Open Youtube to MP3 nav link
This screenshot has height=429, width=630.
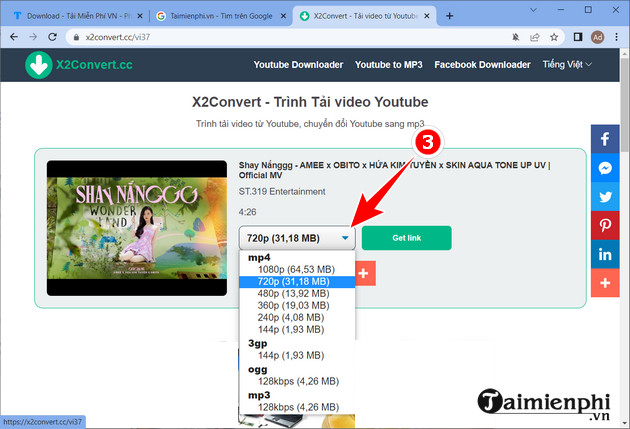coord(389,65)
